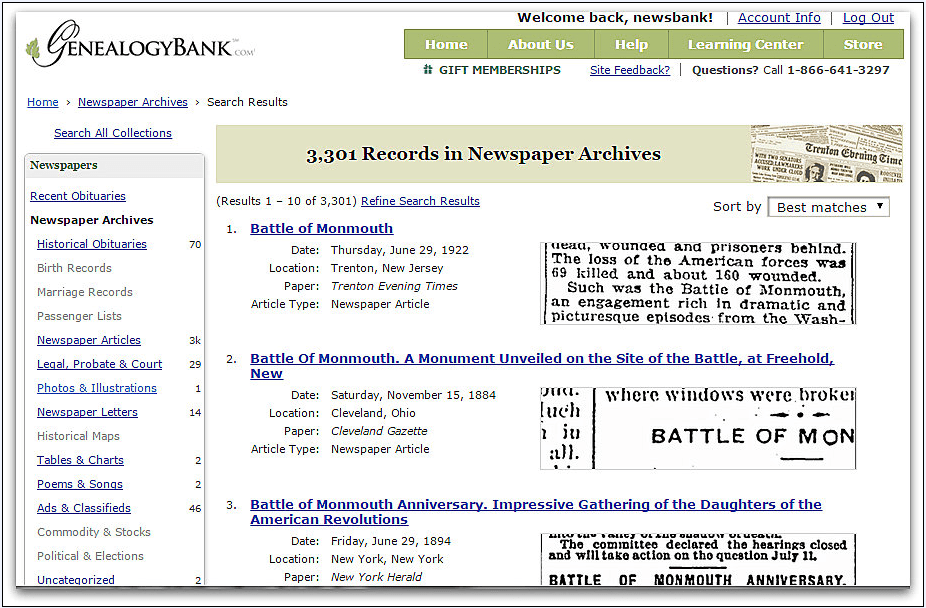Click the Passenger Lists sidebar entry
The image size is (926, 608).
coord(79,316)
